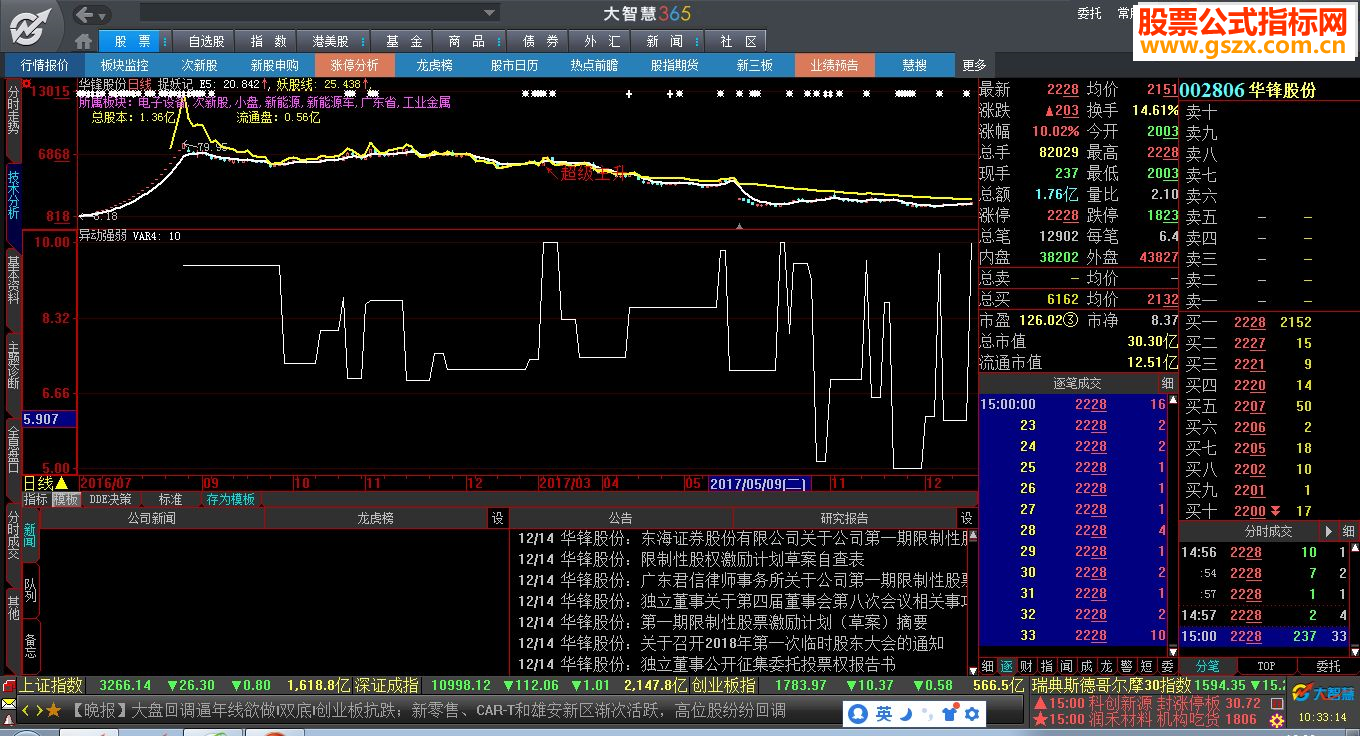
Task: Click the 存为模板 link
Action: click(x=230, y=499)
